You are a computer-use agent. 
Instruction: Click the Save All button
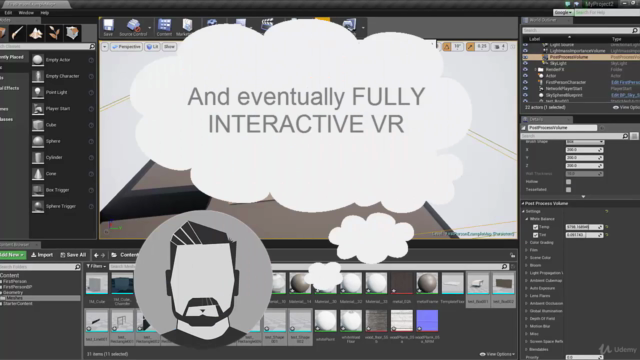(73, 255)
